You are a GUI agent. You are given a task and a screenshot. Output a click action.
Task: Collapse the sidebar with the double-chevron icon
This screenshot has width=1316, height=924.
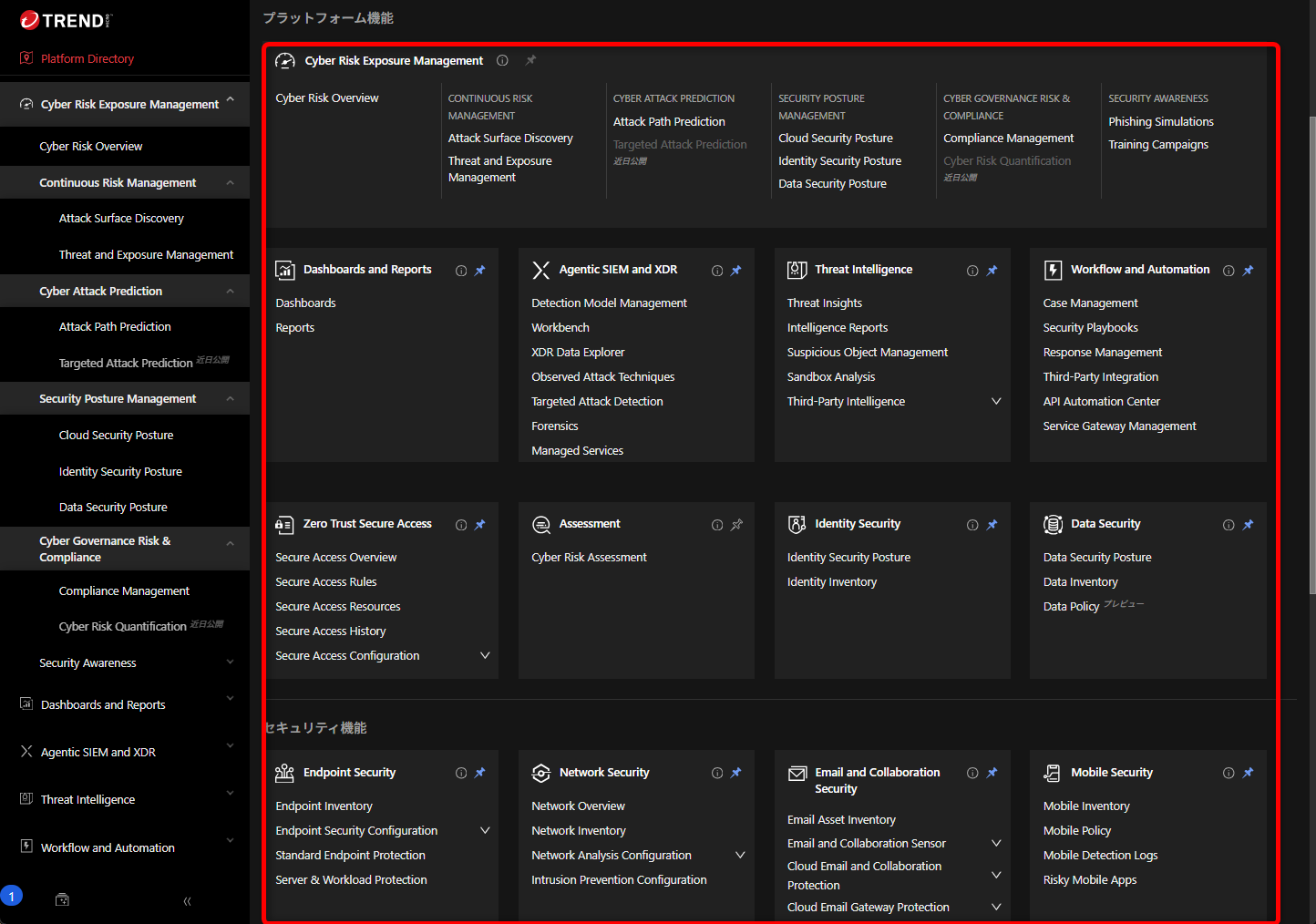tap(187, 901)
